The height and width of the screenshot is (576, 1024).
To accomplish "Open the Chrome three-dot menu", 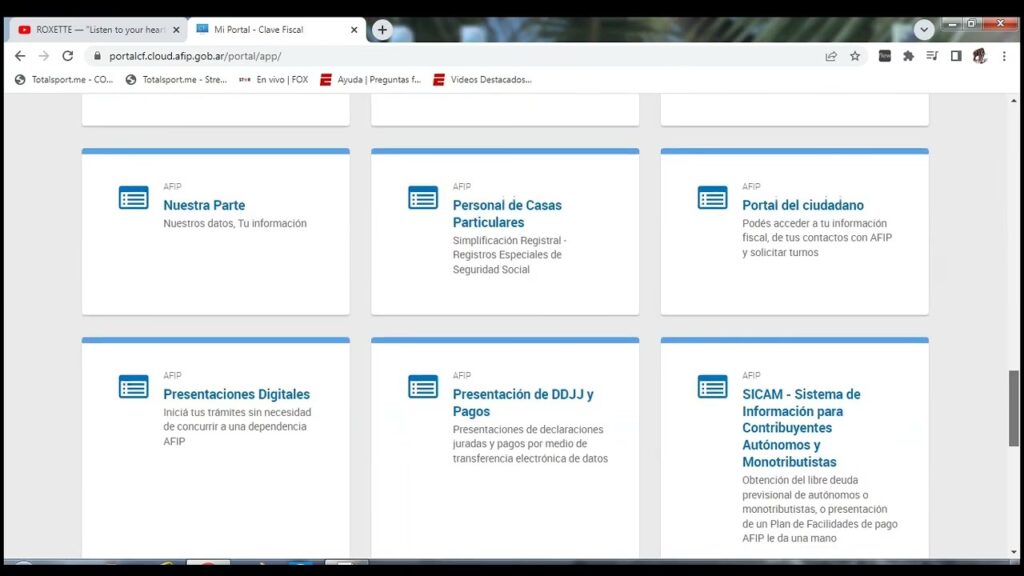I will [x=1004, y=56].
